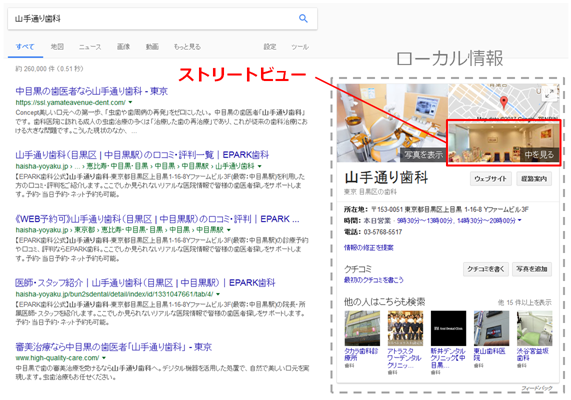The height and width of the screenshot is (400, 571).
Task: Open the 画像 tab
Action: click(x=123, y=47)
